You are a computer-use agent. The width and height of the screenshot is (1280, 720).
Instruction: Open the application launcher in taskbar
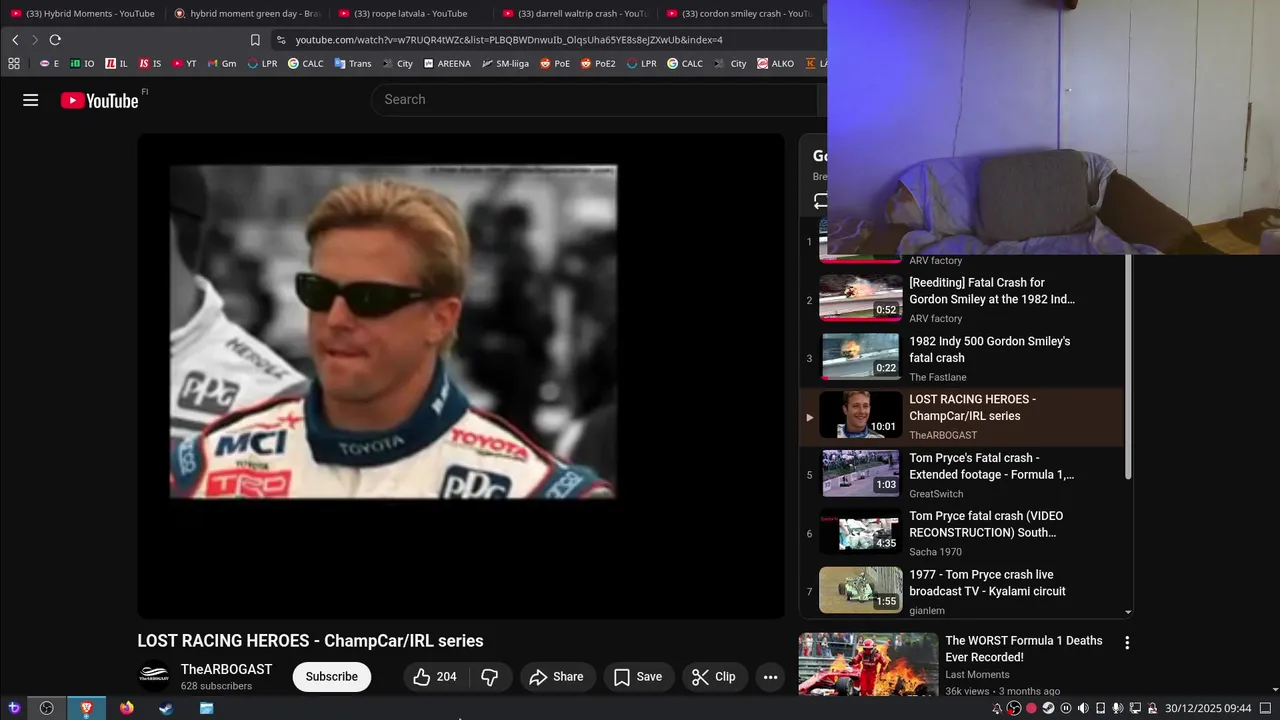click(14, 708)
